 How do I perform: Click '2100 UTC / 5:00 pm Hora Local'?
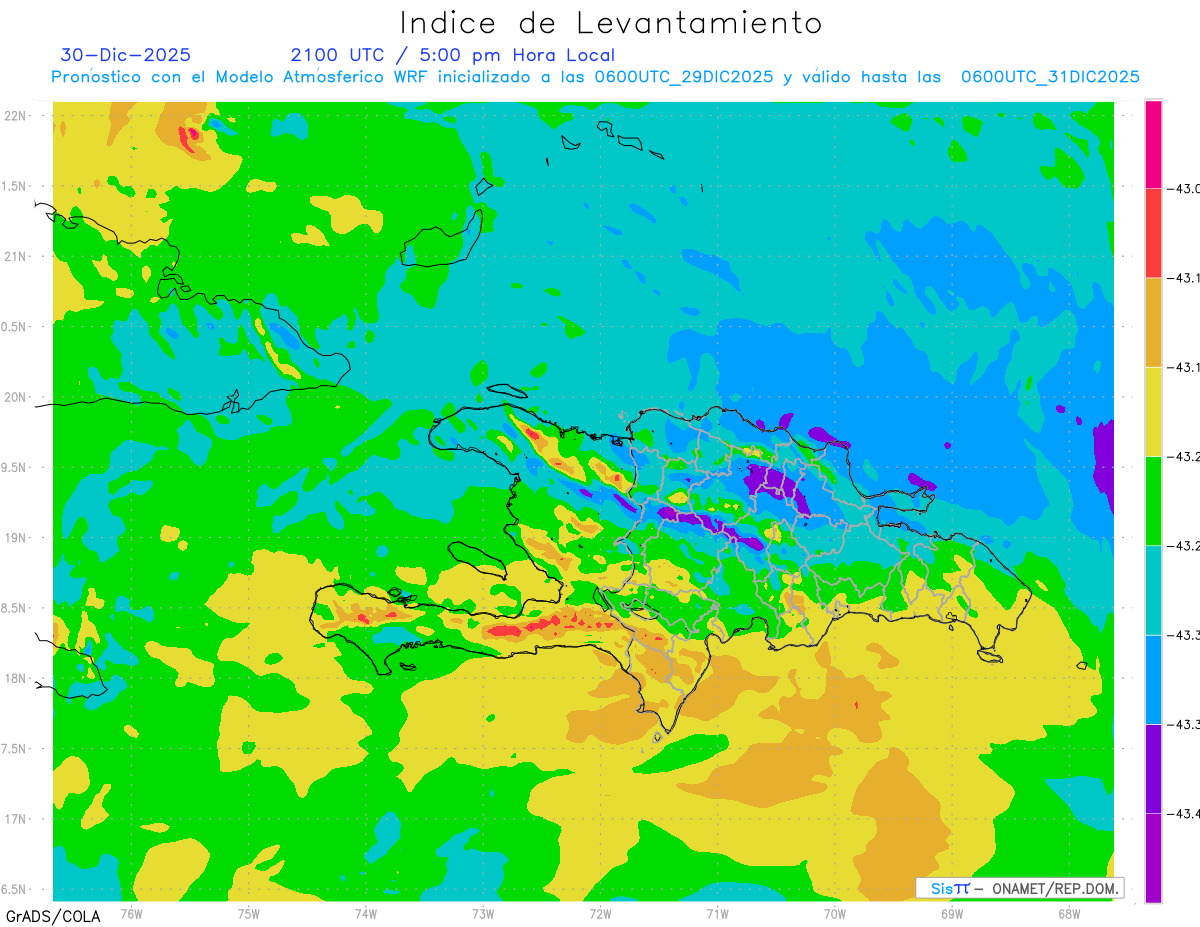pyautogui.click(x=453, y=55)
